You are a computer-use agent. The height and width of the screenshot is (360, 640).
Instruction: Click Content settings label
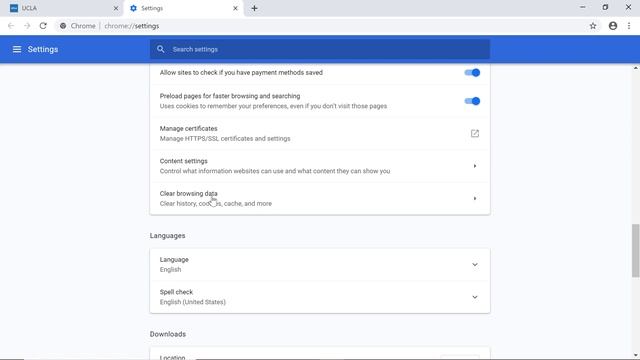click(184, 161)
